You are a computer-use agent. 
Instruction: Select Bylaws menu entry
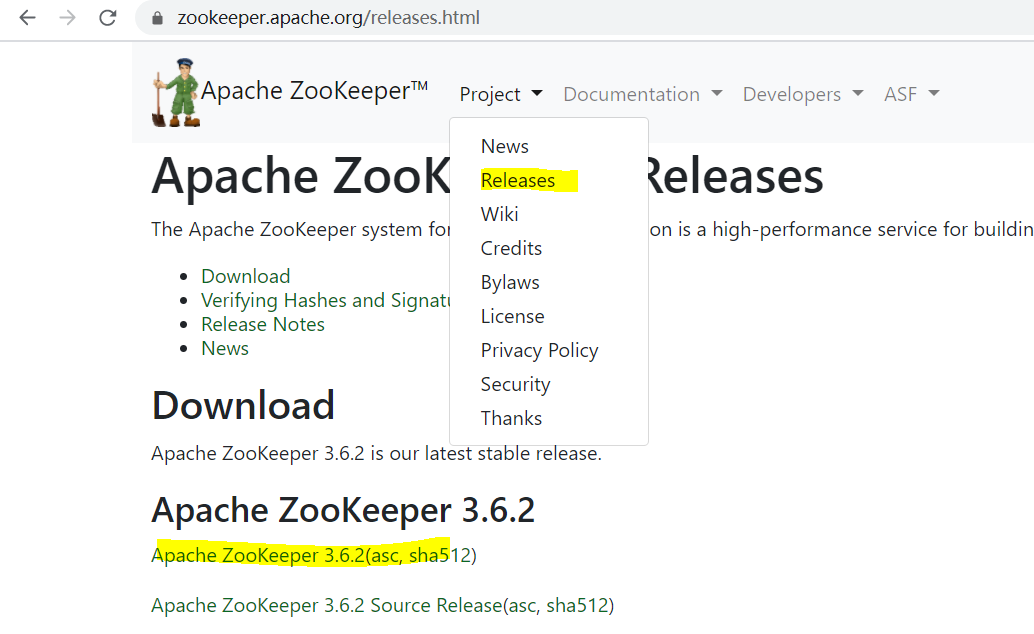510,282
